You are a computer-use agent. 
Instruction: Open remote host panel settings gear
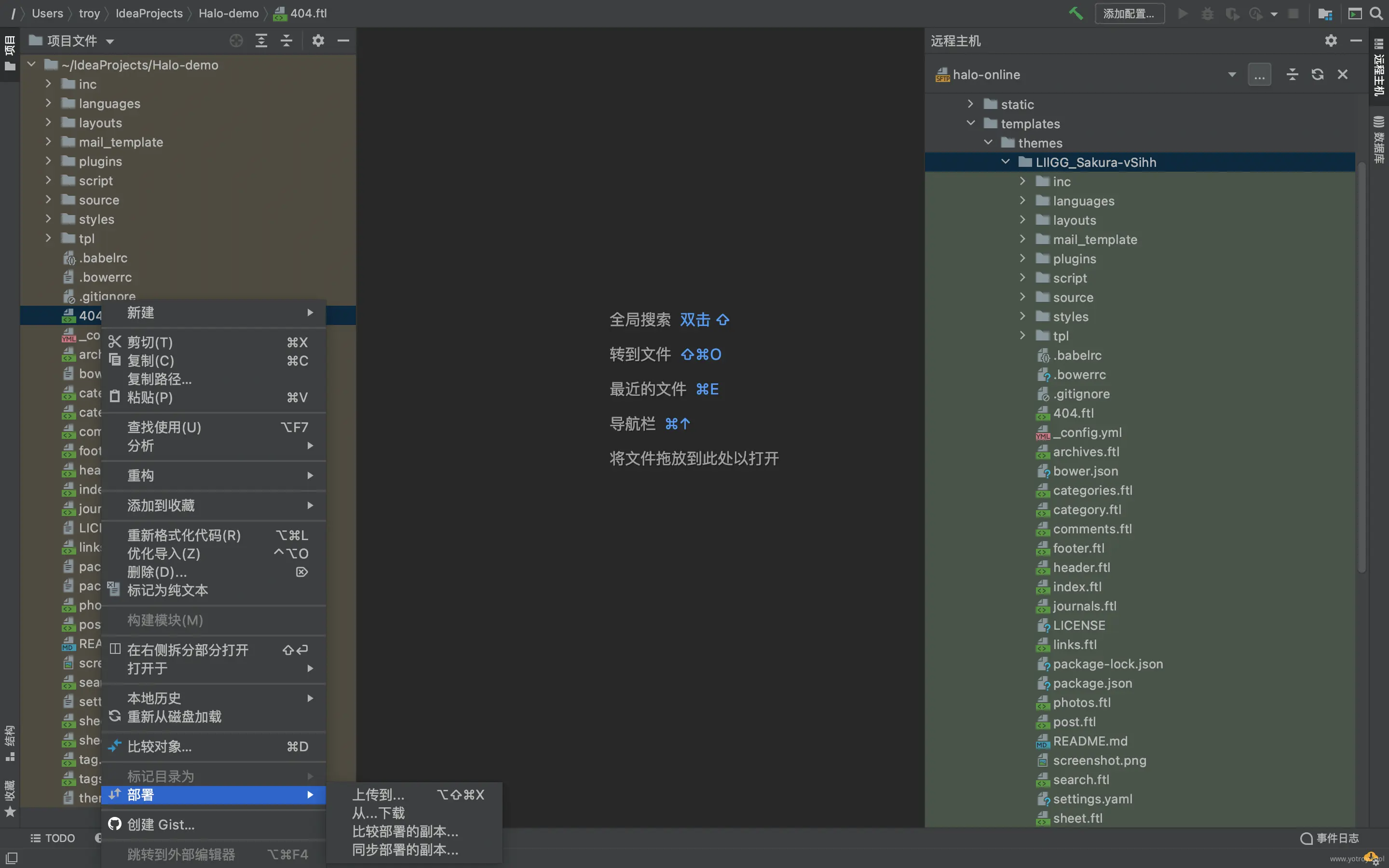coord(1331,41)
